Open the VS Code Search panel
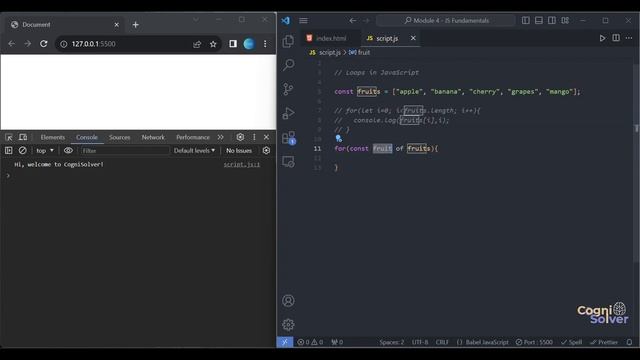This screenshot has width=640, height=360. tap(288, 64)
